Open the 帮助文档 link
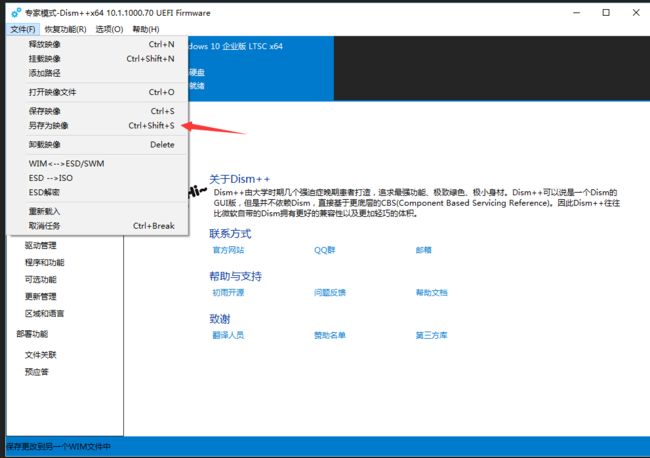650x458 pixels. tap(432, 293)
